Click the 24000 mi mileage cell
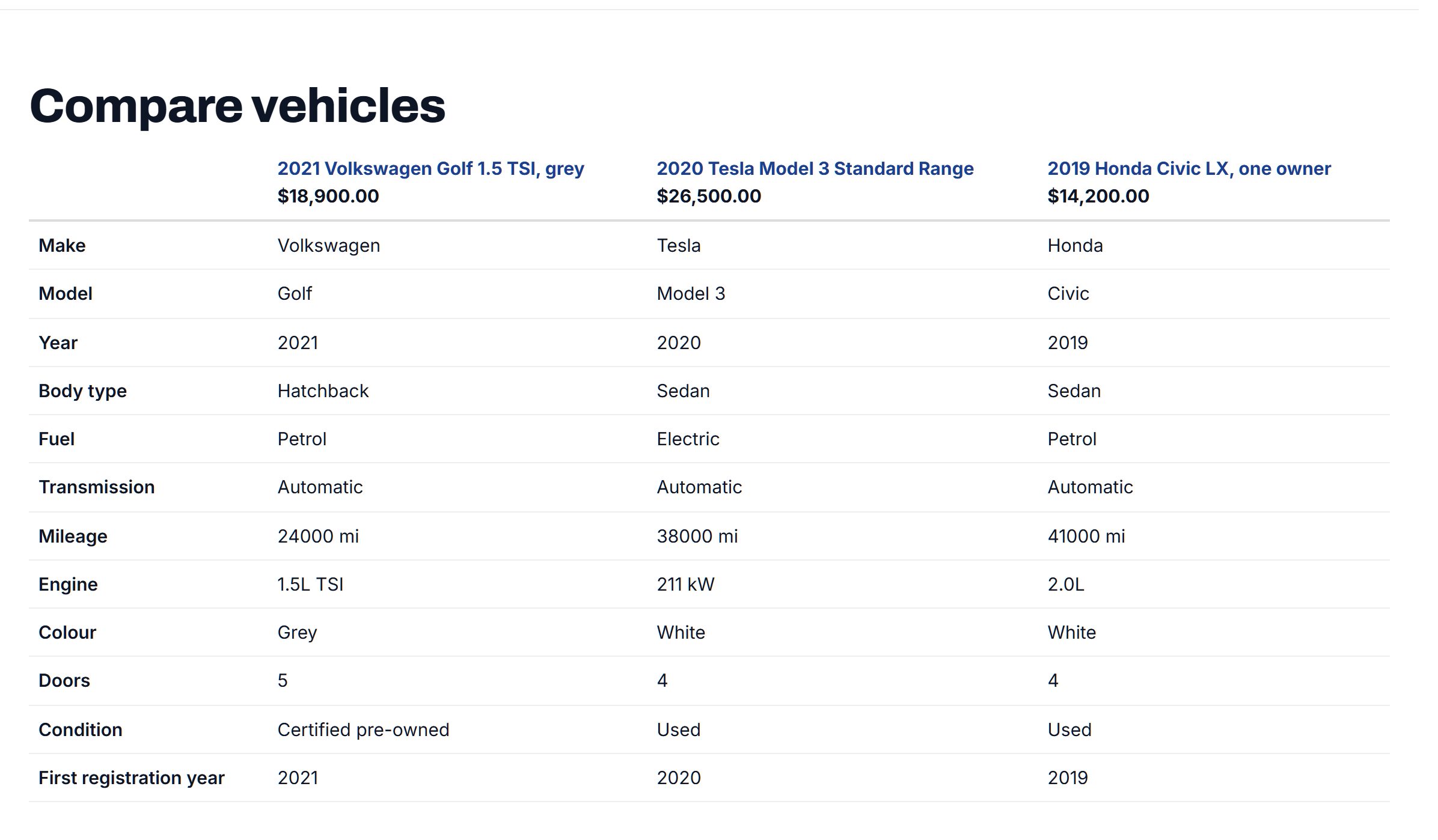Screen dimensions: 1438x840 pyautogui.click(x=318, y=537)
